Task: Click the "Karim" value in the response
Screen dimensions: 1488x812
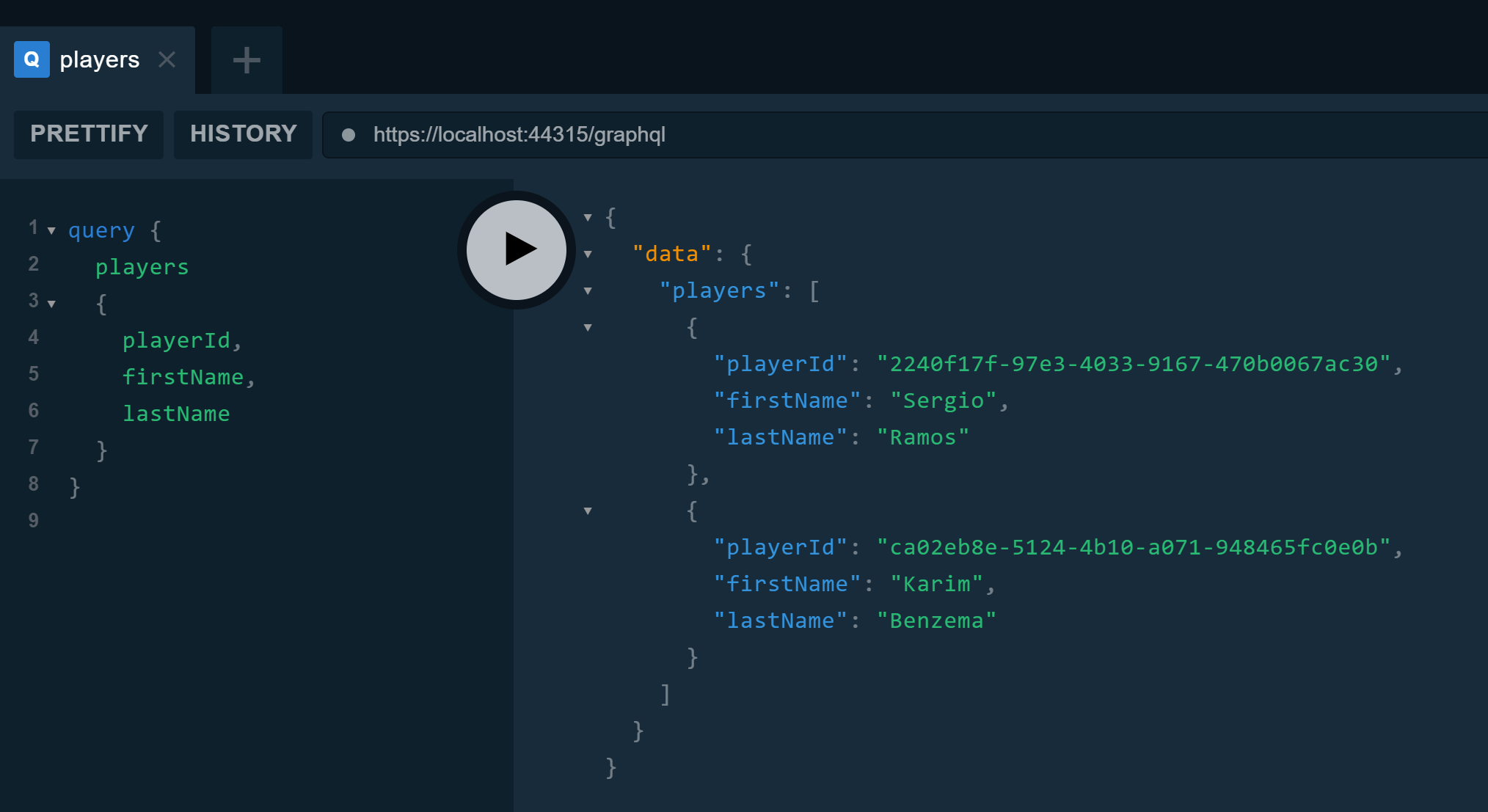Action: (937, 584)
